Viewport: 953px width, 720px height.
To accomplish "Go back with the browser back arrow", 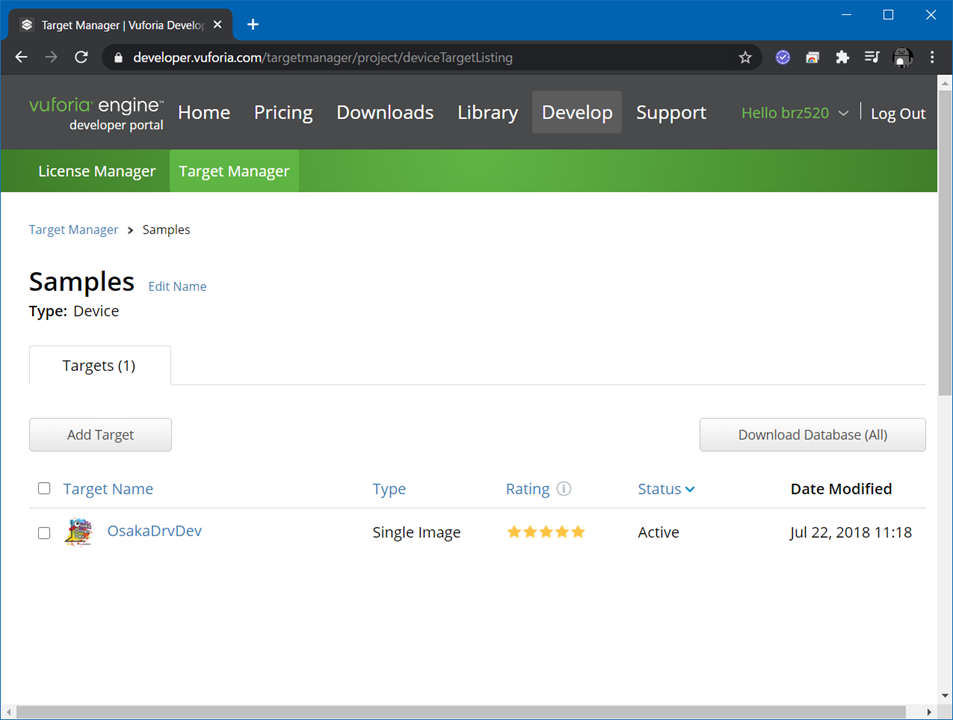I will [21, 57].
